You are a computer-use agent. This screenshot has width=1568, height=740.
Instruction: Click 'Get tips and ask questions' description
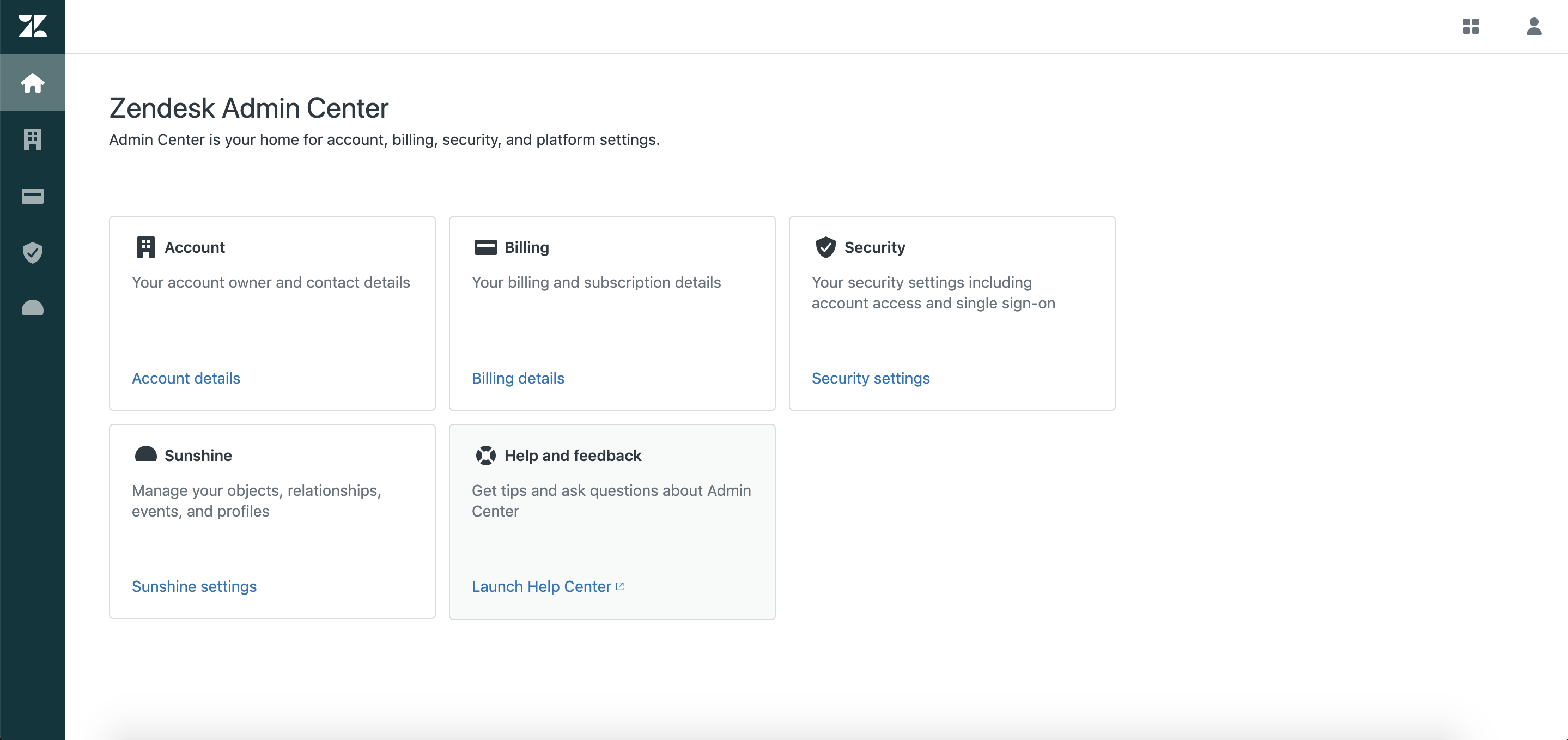point(611,501)
